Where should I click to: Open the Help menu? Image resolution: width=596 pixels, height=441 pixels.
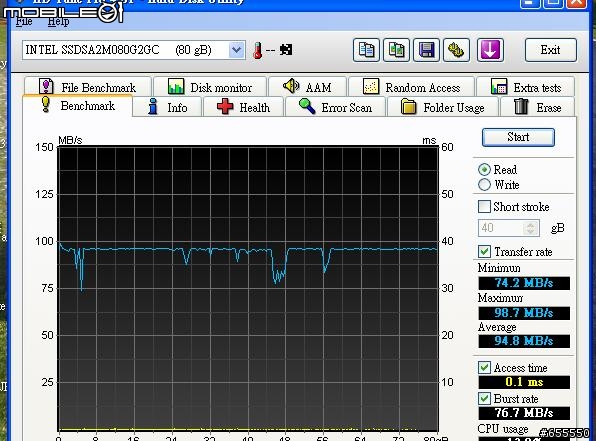58,21
